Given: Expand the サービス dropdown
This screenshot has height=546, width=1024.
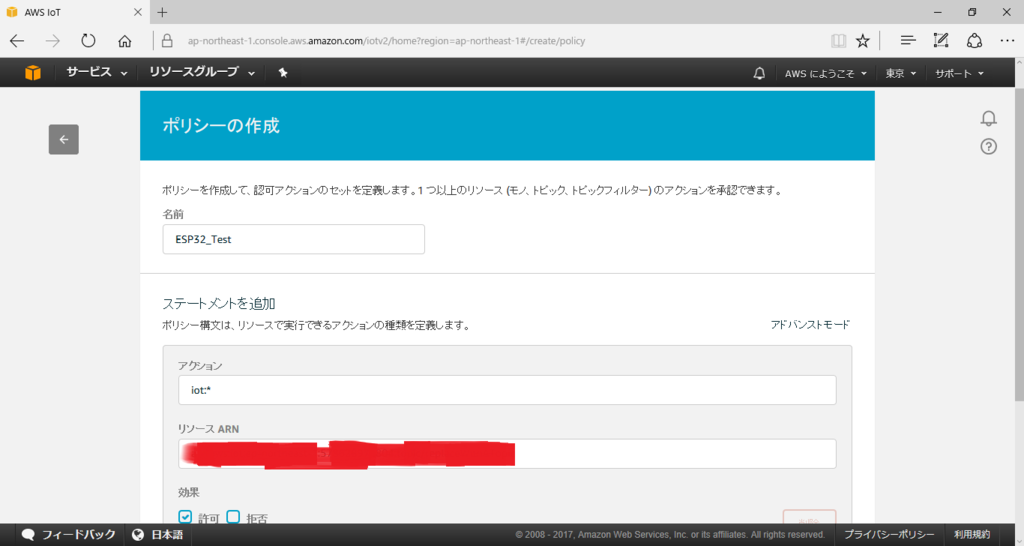Looking at the screenshot, I should point(96,72).
